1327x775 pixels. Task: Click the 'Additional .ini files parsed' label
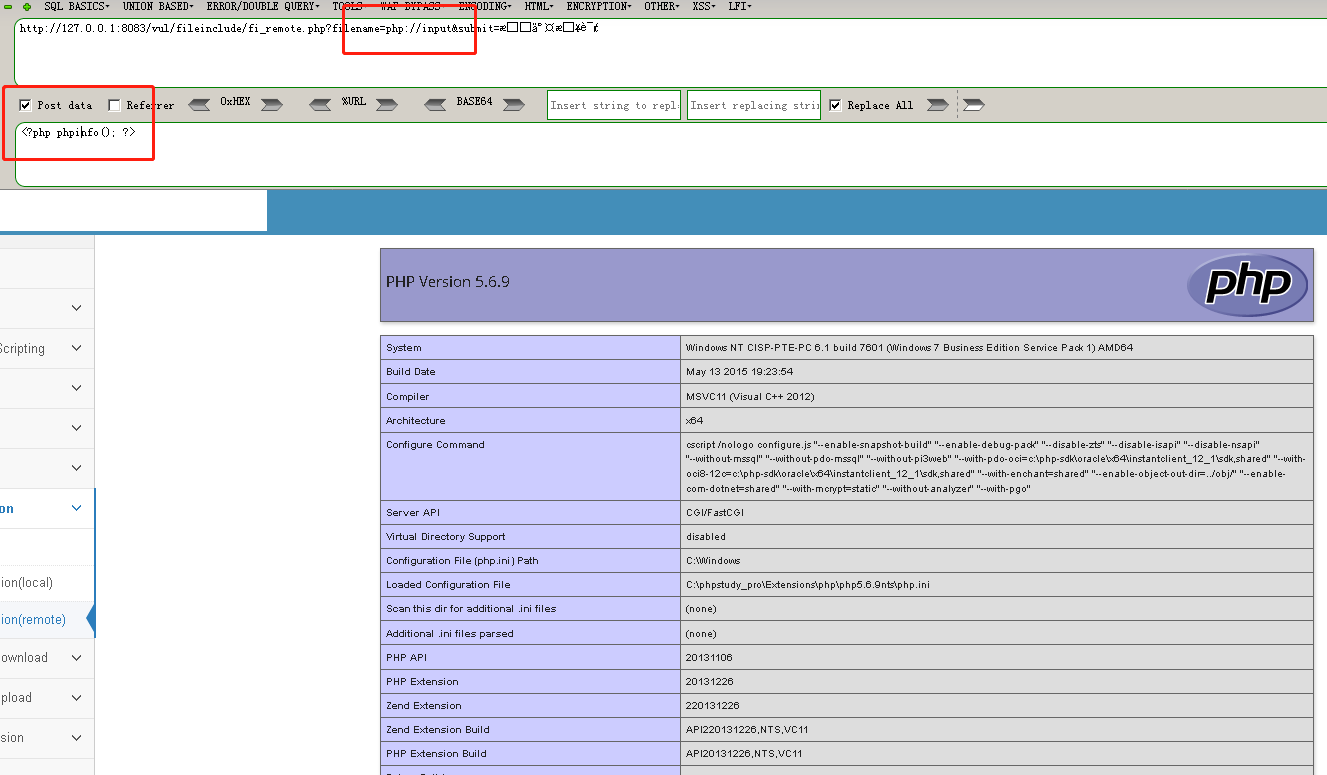pyautogui.click(x=450, y=633)
